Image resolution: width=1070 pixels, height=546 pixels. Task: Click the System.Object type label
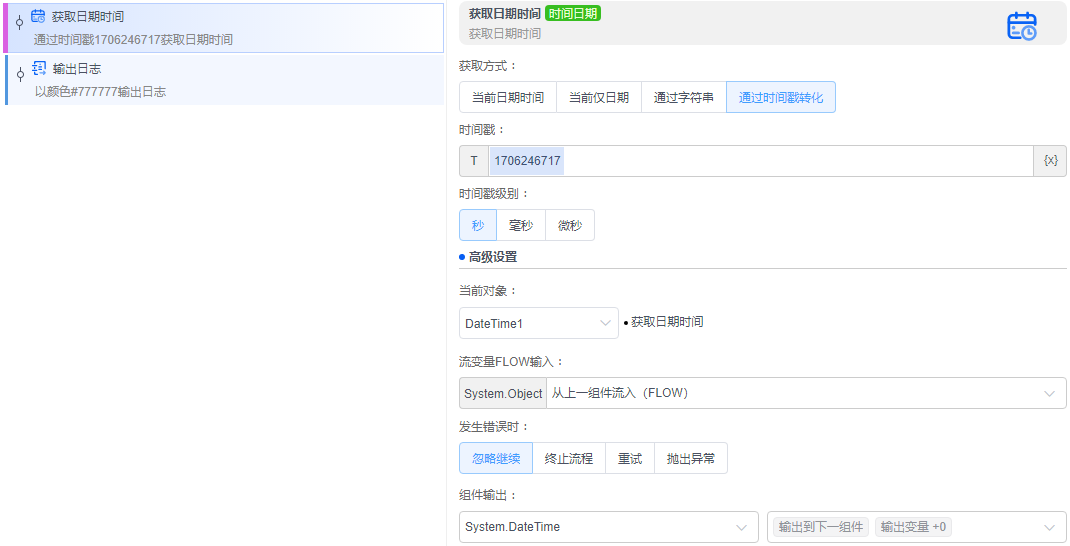tap(503, 393)
